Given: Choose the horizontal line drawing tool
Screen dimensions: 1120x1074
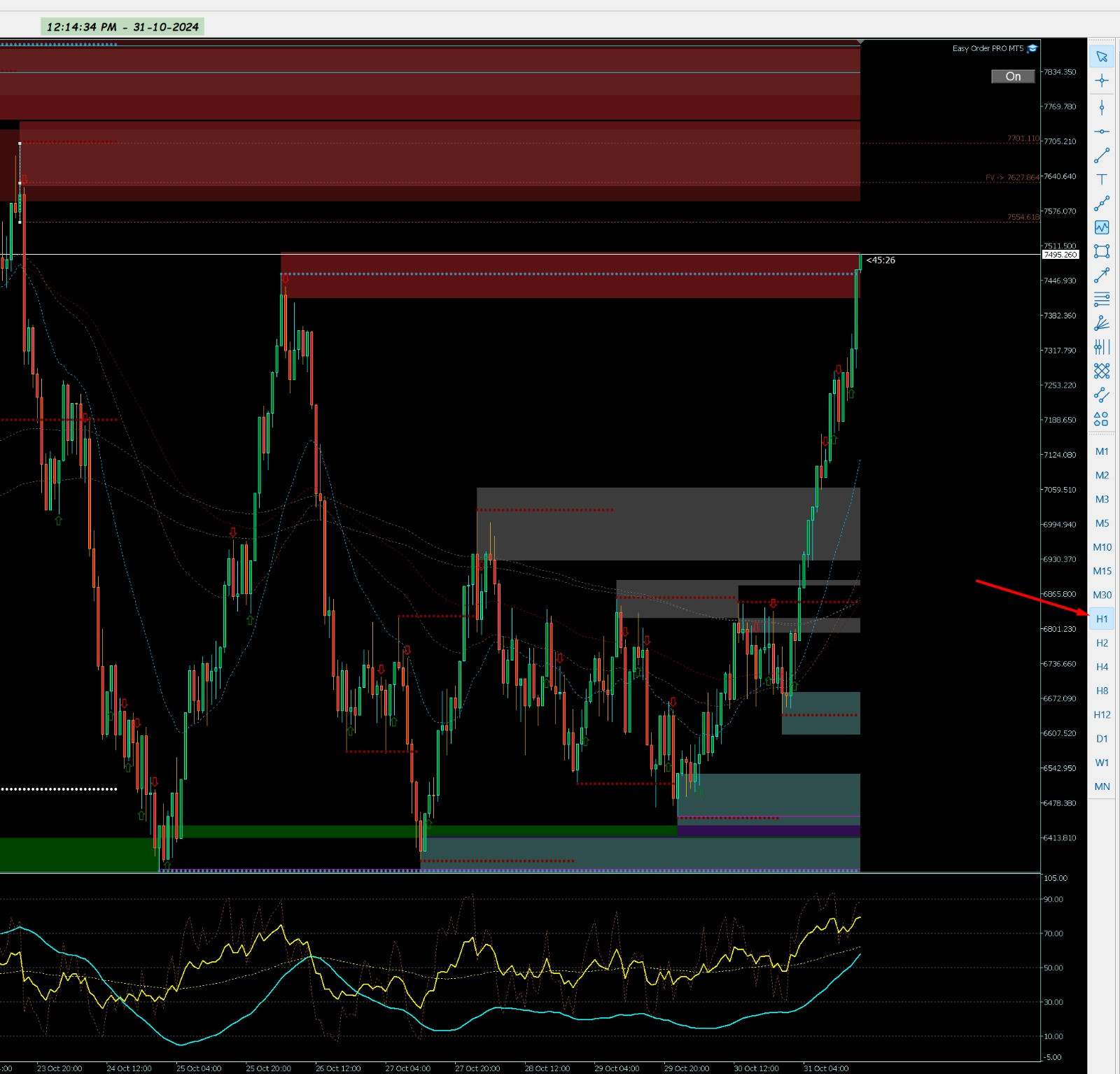Looking at the screenshot, I should tap(1102, 132).
